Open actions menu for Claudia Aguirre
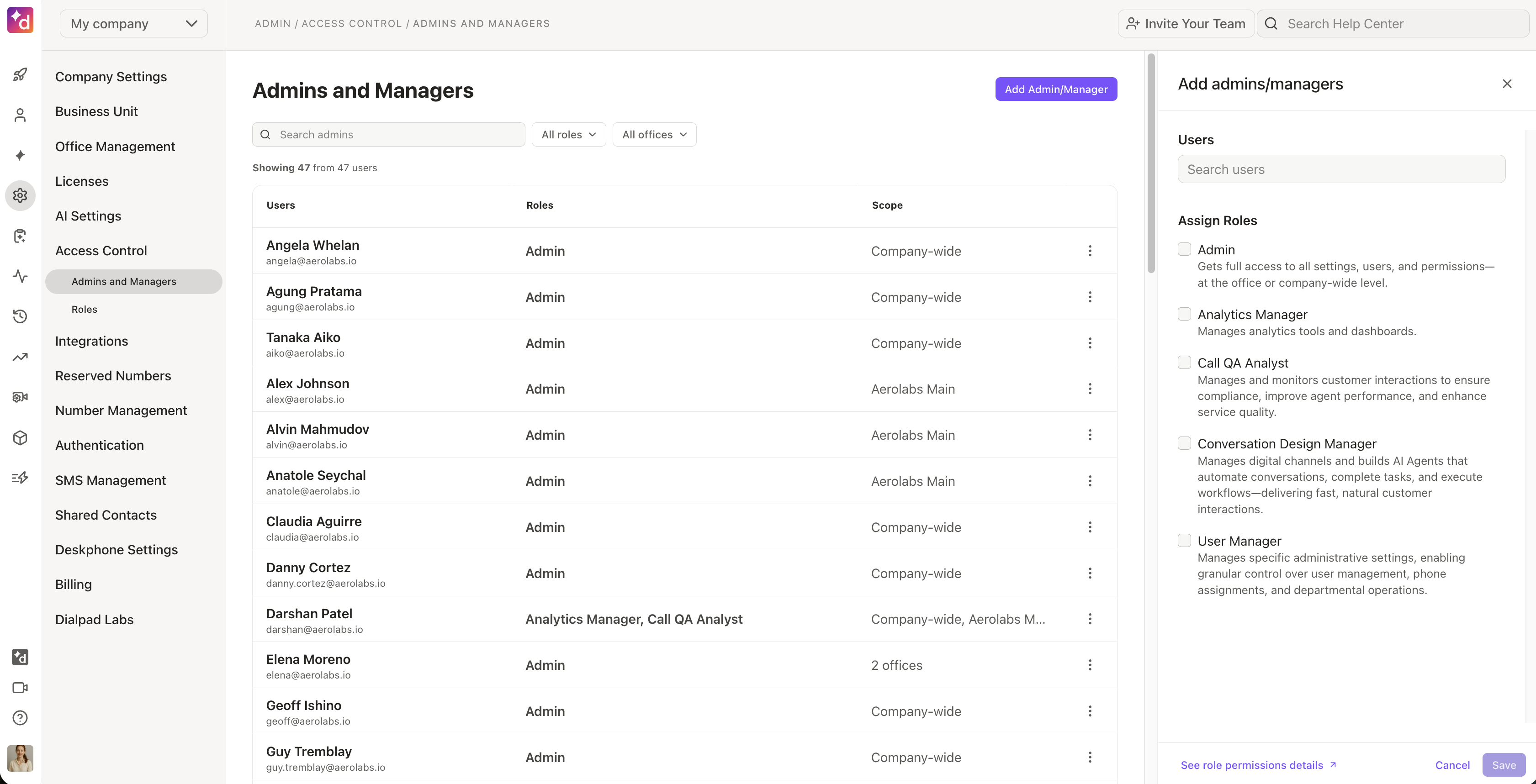This screenshot has height=784, width=1536. tap(1090, 527)
